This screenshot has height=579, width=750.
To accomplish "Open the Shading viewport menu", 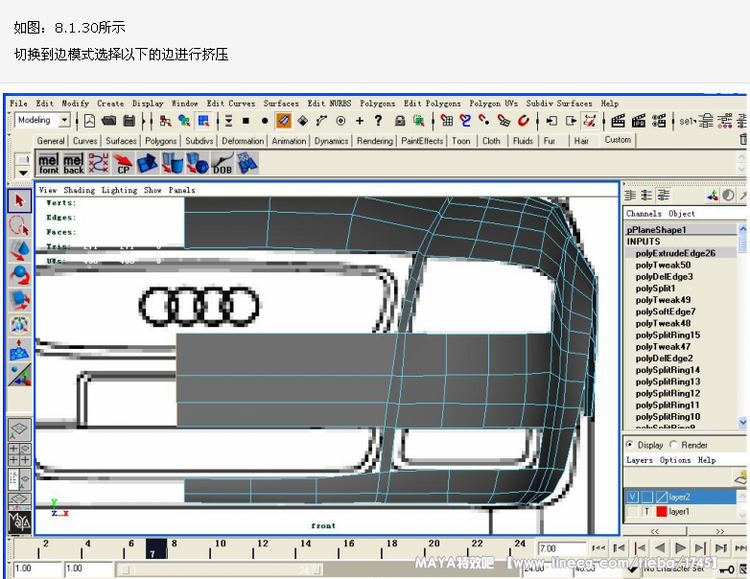I will click(x=79, y=190).
